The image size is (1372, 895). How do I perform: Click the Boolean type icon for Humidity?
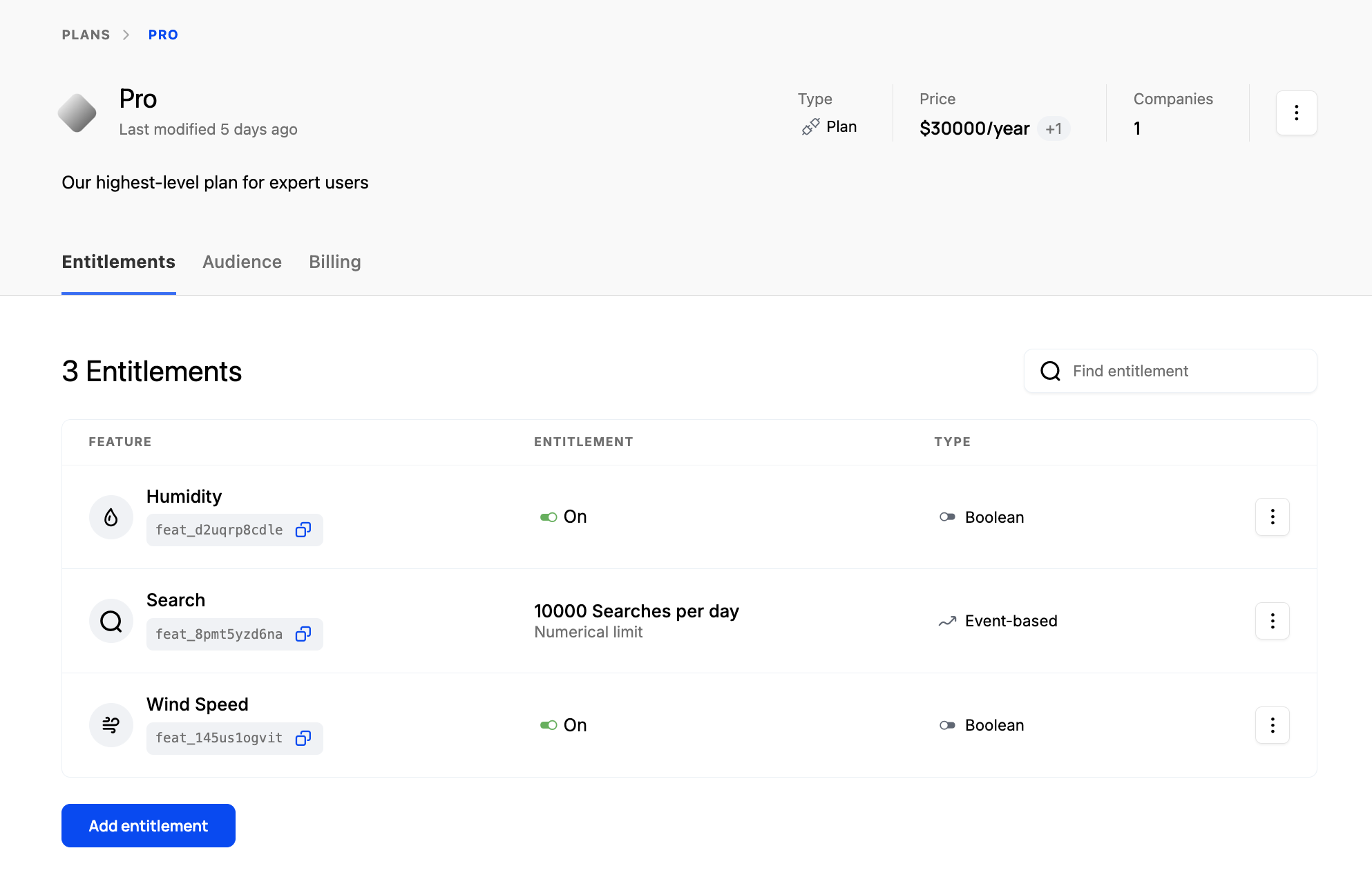click(x=947, y=517)
